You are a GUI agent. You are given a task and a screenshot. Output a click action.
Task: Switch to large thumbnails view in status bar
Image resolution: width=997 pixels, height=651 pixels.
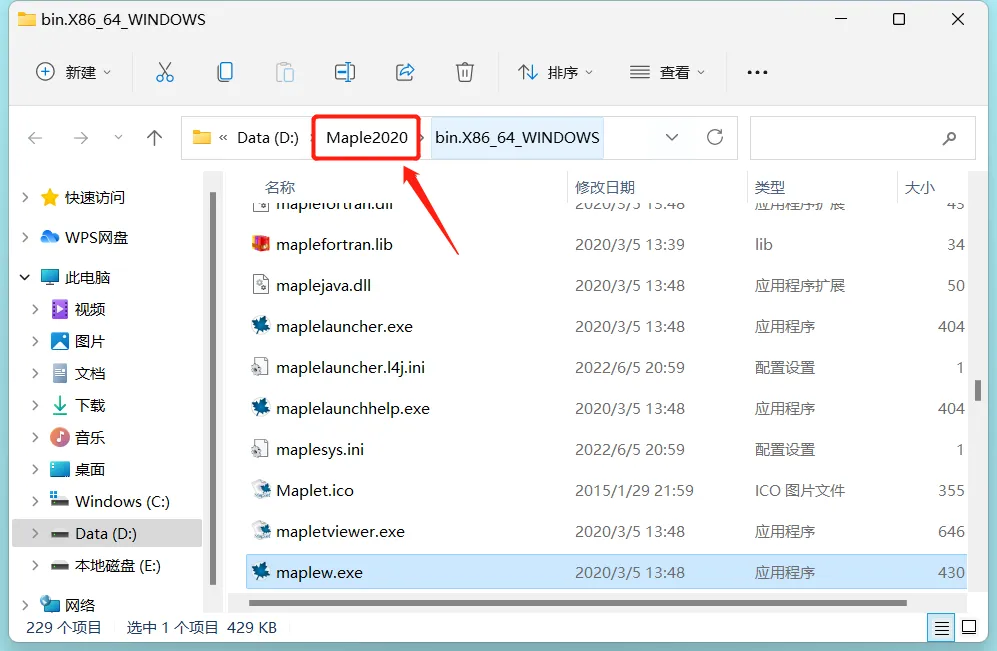click(969, 627)
